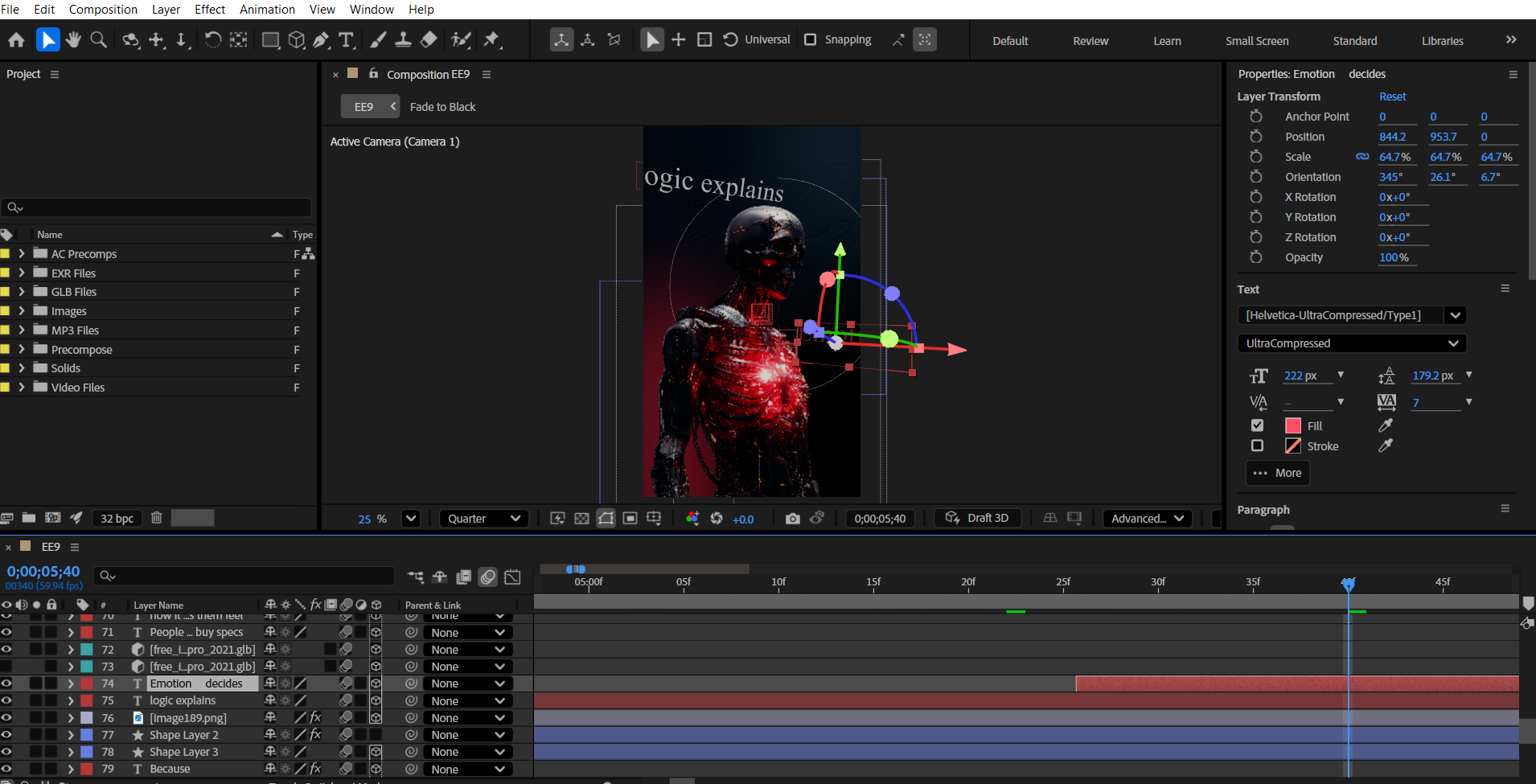Hide the 'logic explains' layer
1536x784 pixels.
[x=6, y=700]
